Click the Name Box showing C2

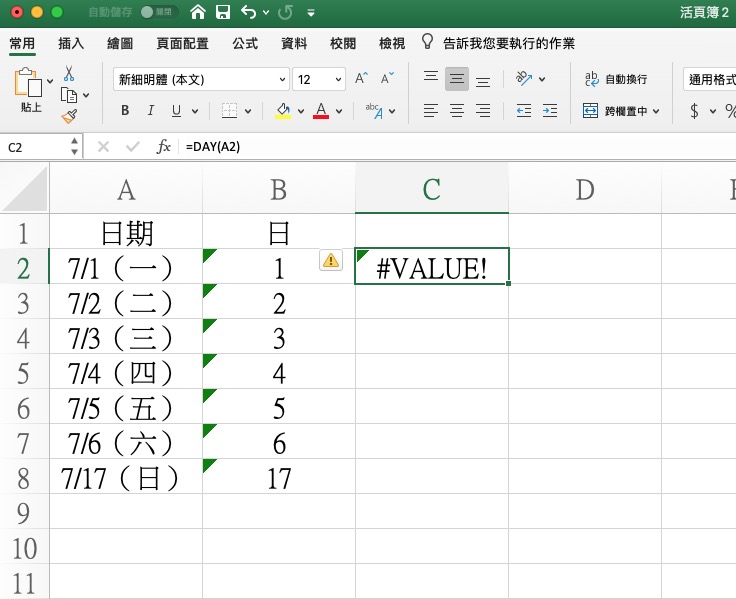[36, 147]
